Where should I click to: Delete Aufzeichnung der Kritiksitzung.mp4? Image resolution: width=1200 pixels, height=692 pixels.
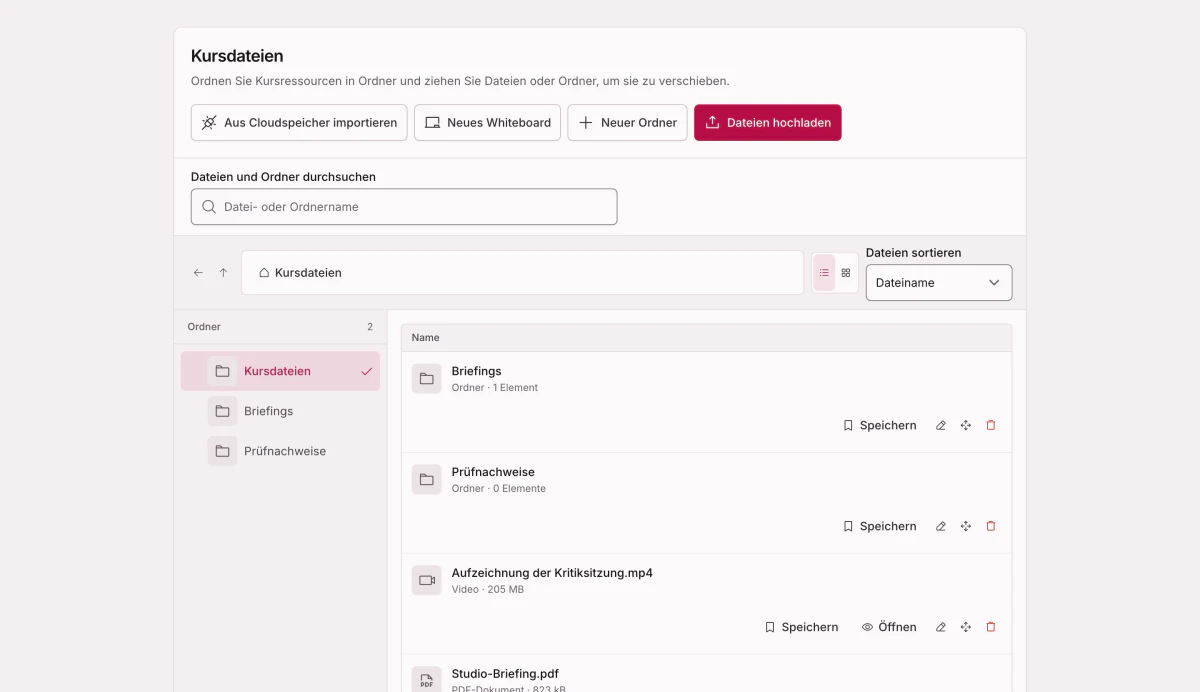pos(991,628)
